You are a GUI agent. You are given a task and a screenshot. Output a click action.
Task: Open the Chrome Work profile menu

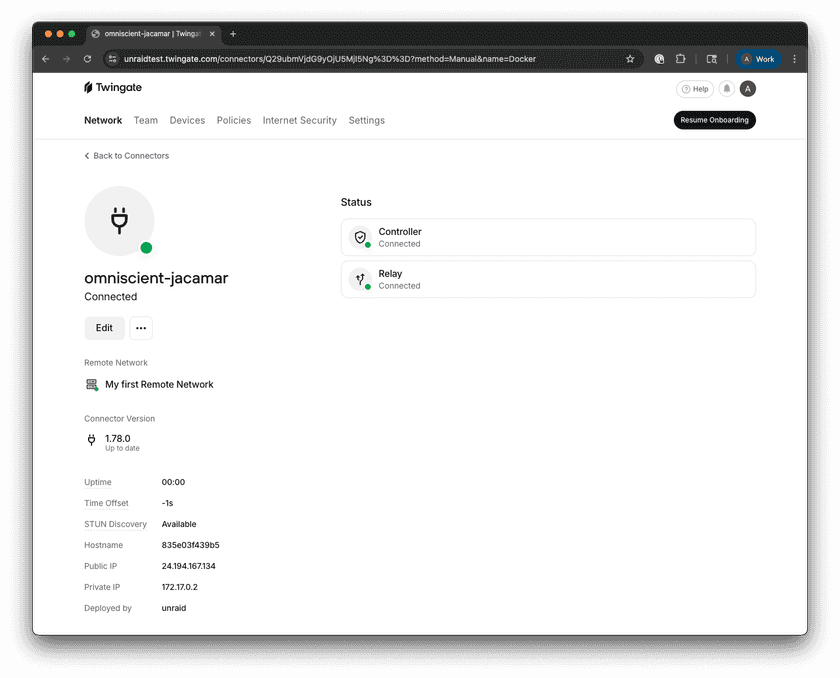click(x=758, y=59)
